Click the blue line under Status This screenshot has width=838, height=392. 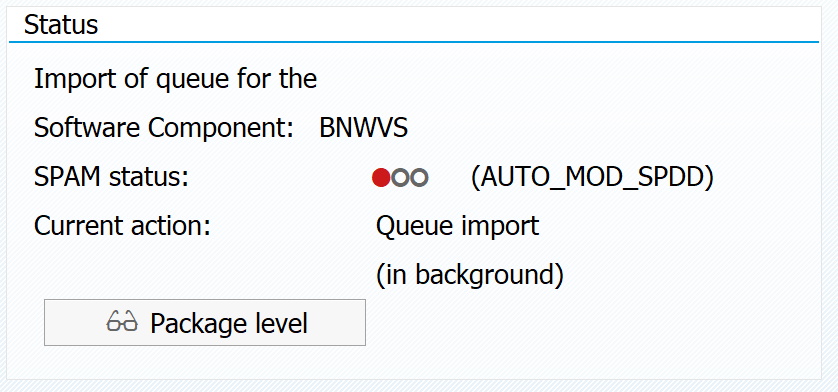414,42
